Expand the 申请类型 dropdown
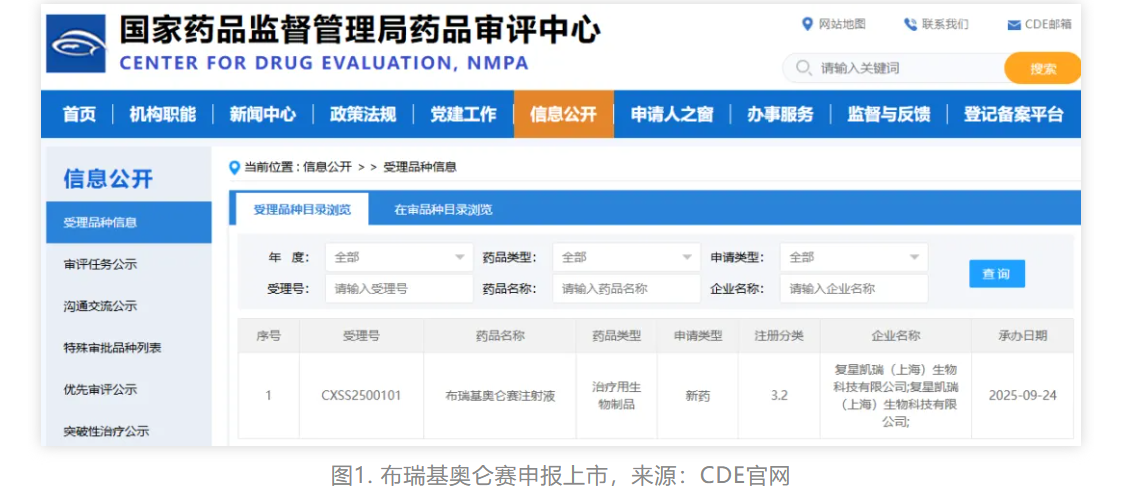This screenshot has width=1146, height=495. click(853, 257)
